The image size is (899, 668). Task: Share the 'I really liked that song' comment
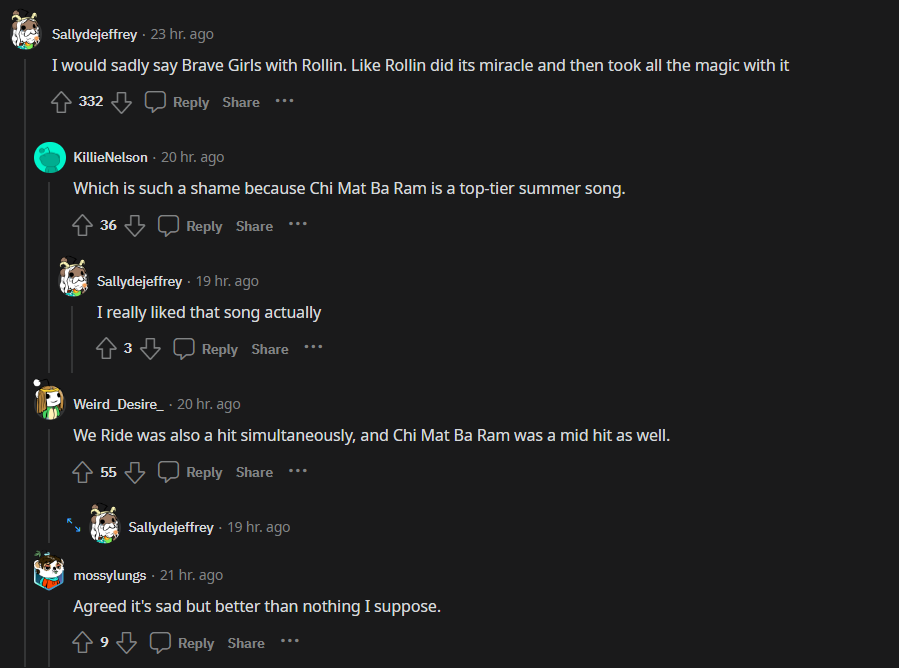pyautogui.click(x=270, y=349)
